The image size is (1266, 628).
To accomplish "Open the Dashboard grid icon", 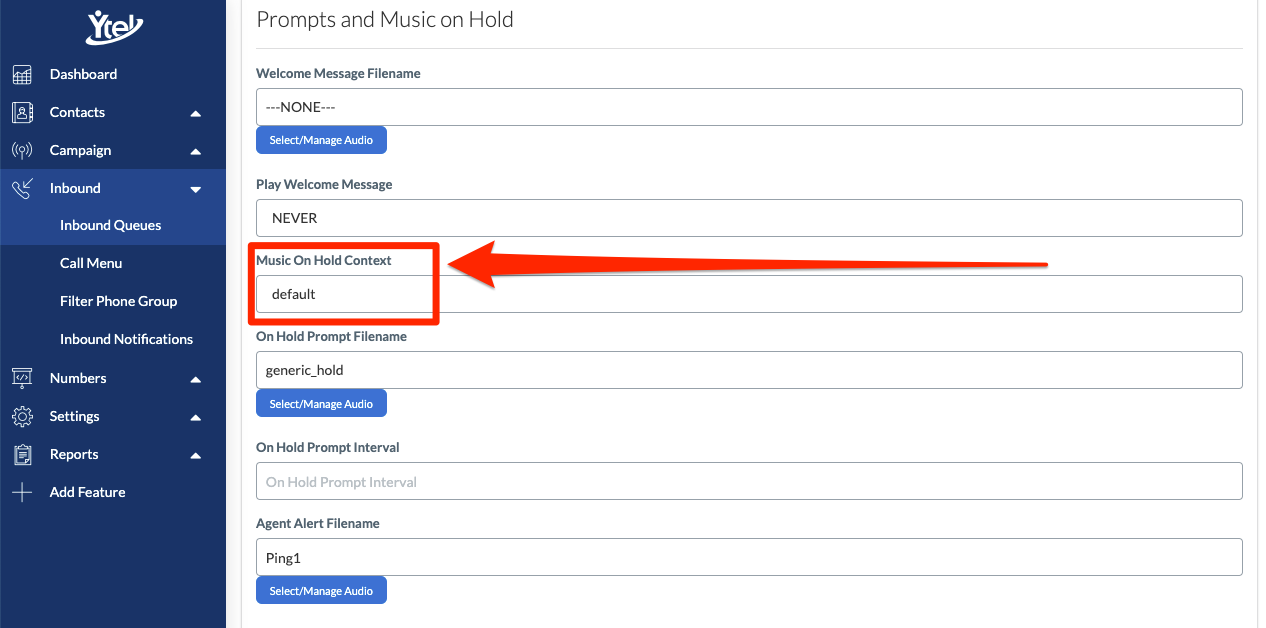I will tap(22, 74).
